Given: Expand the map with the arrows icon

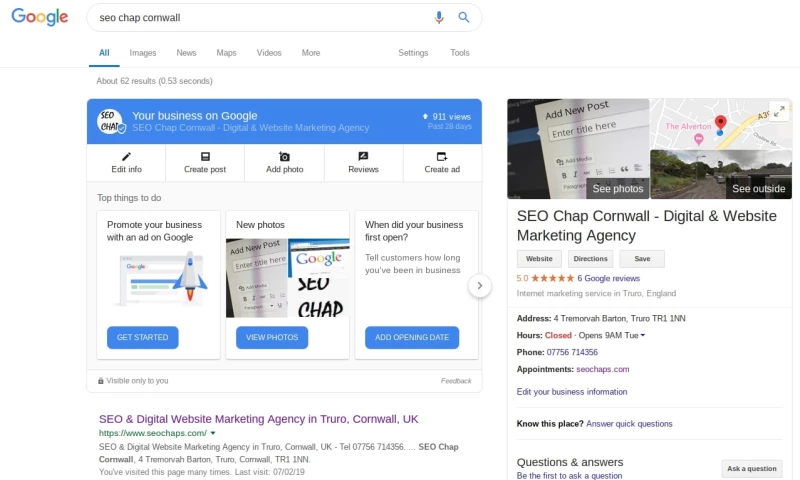Looking at the screenshot, I should pyautogui.click(x=779, y=112).
